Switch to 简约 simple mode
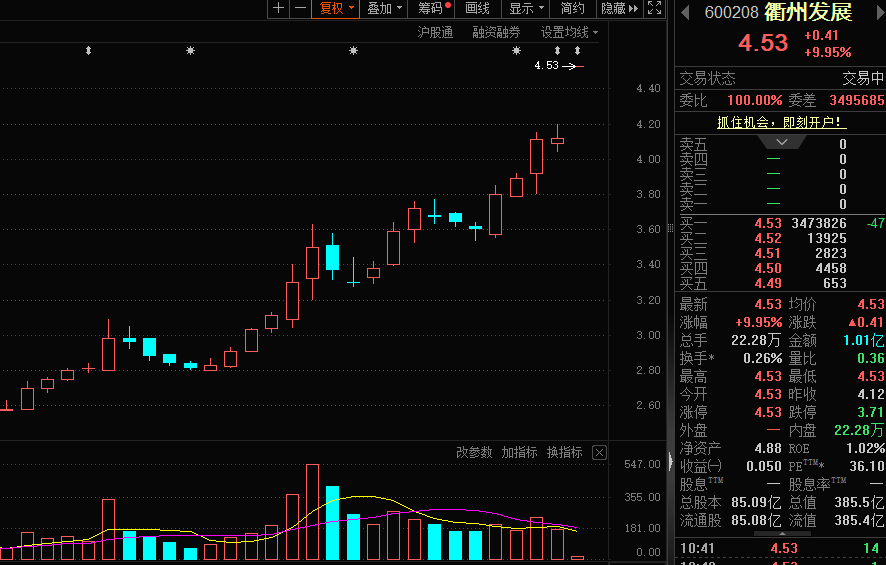 pyautogui.click(x=572, y=8)
